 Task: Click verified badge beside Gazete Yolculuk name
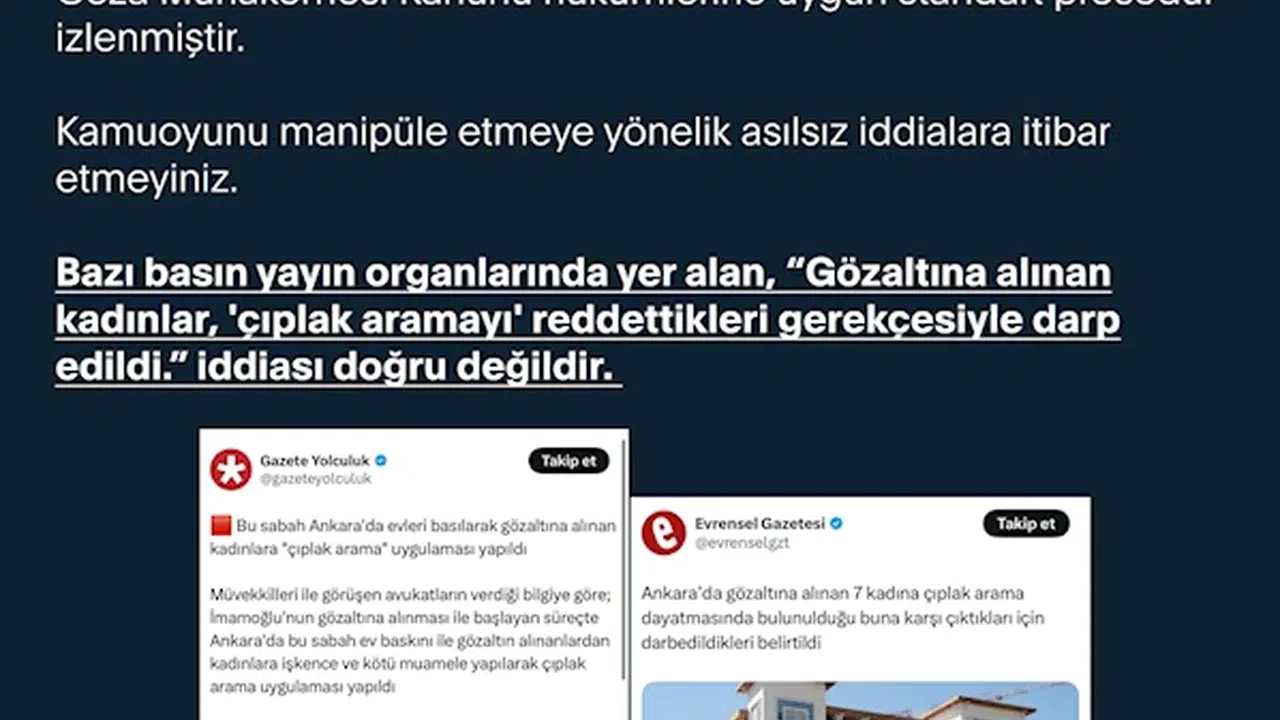(x=381, y=461)
